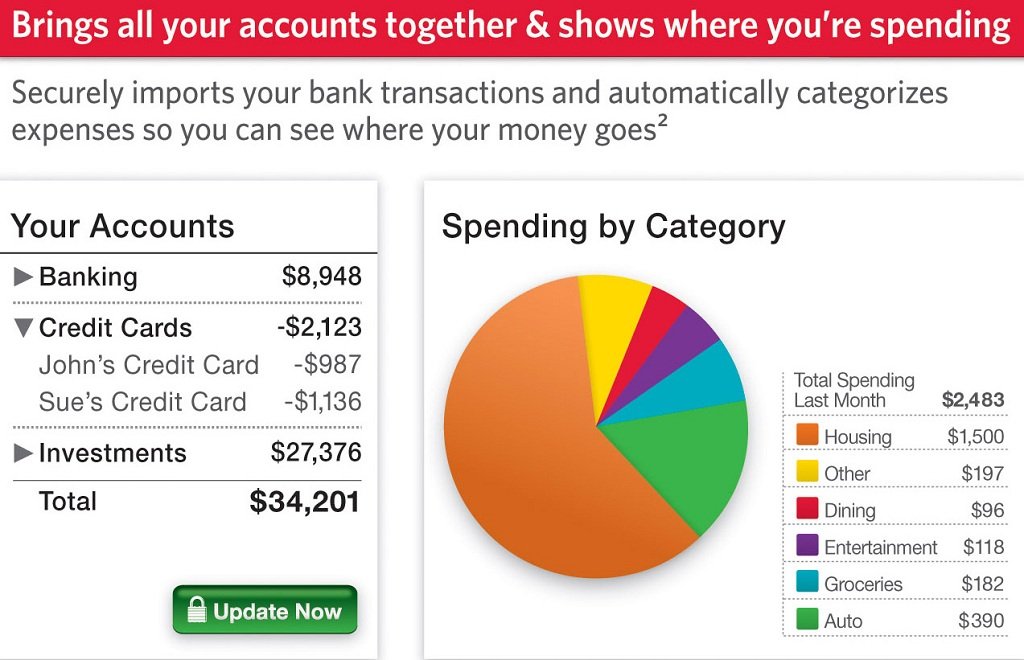Click the green Auto legend swatch
This screenshot has height=660, width=1024.
(806, 620)
